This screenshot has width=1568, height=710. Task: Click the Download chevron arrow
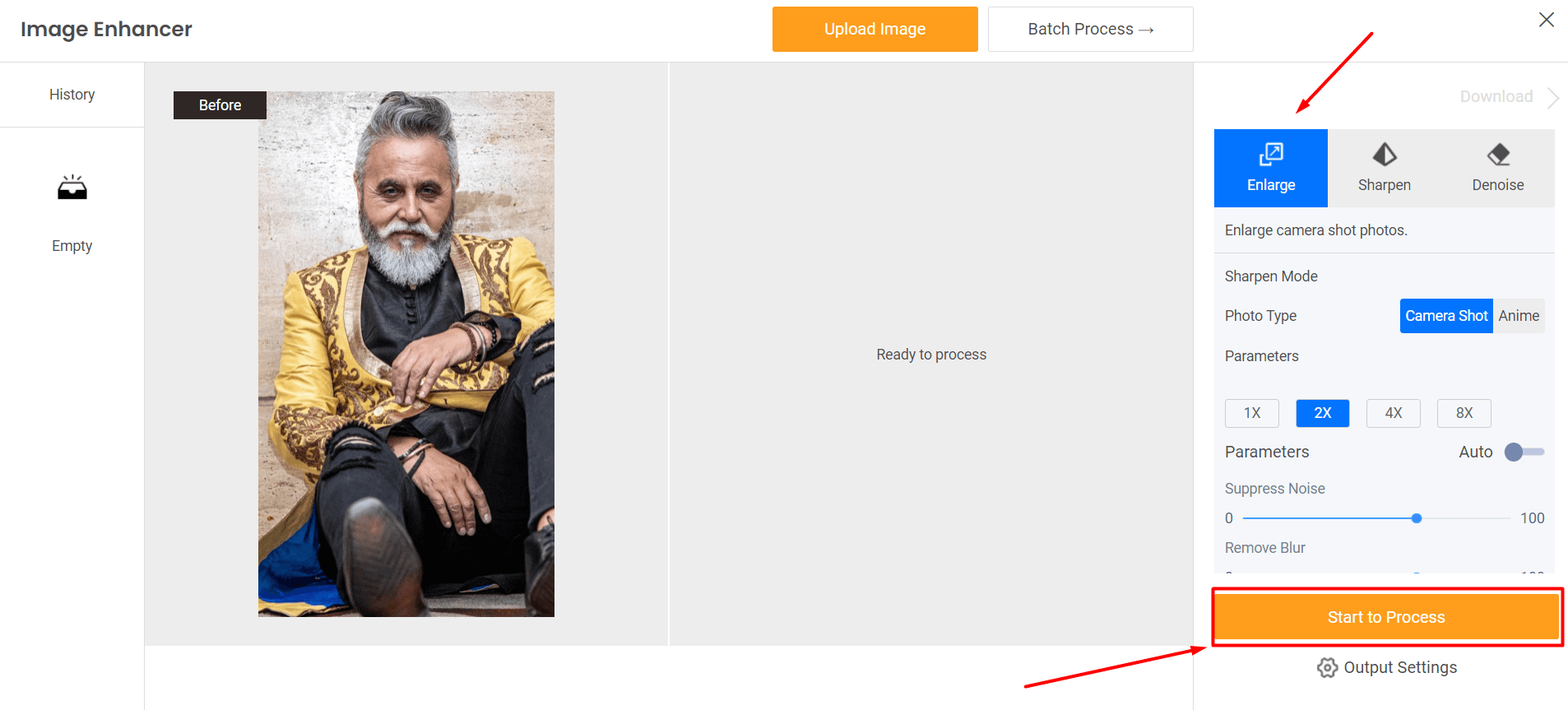[x=1553, y=97]
